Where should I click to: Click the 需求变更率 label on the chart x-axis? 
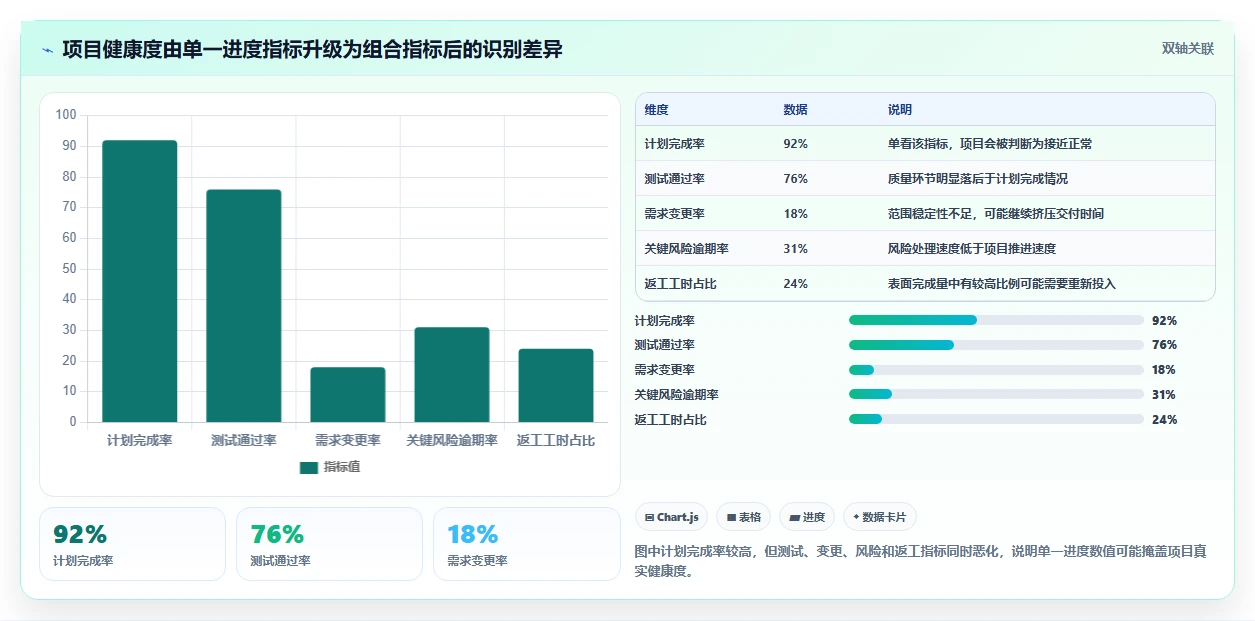[x=348, y=441]
